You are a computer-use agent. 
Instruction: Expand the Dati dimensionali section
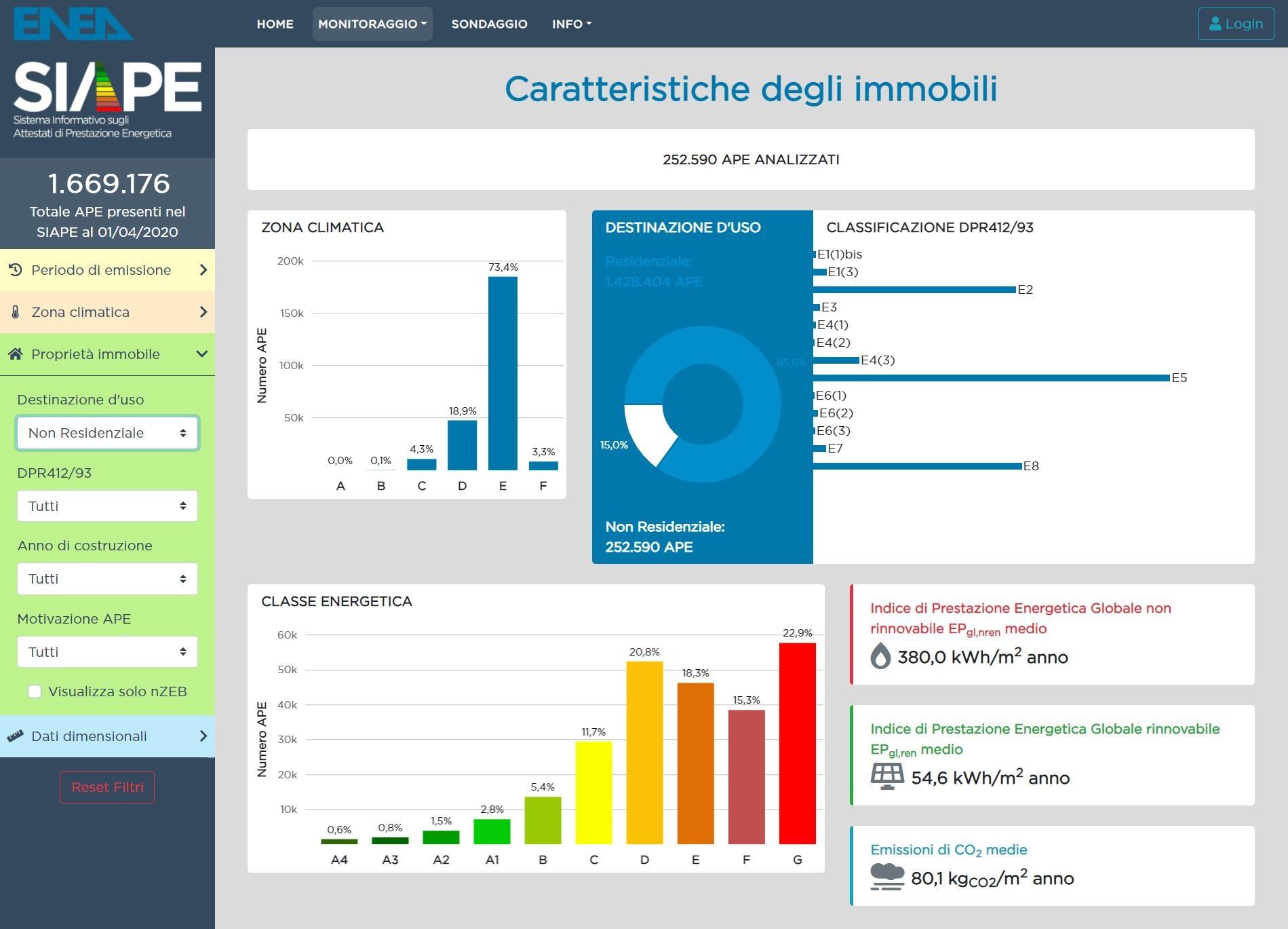107,736
